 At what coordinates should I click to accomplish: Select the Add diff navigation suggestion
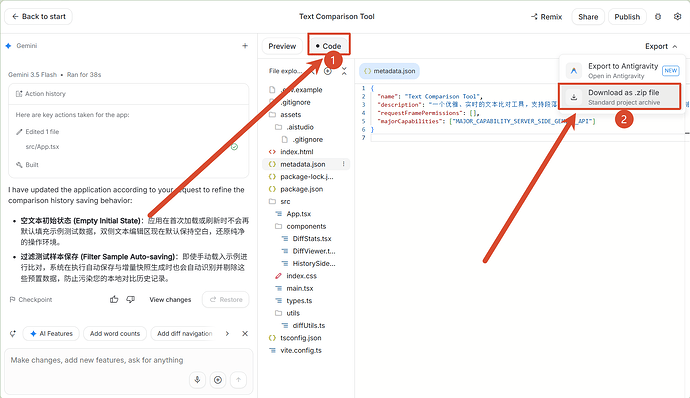[x=185, y=334]
